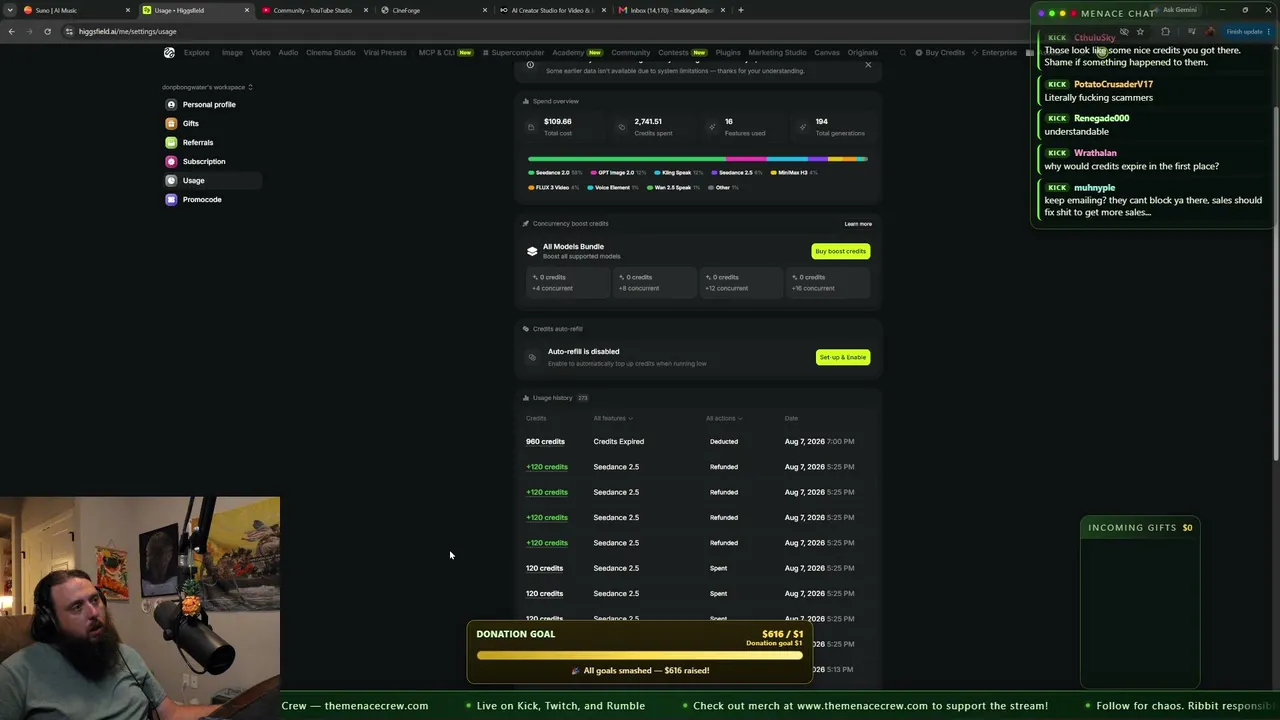Click the orange Gifts sidebar icon
The image size is (1280, 720).
pyautogui.click(x=171, y=123)
